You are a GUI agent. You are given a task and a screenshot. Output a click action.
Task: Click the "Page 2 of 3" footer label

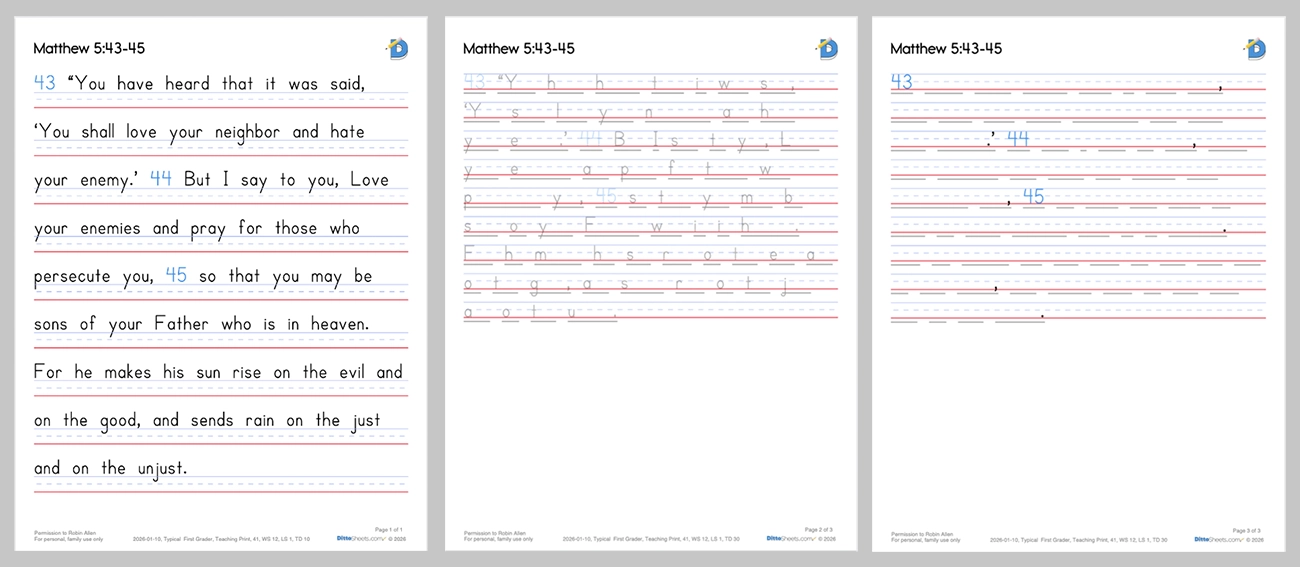tap(819, 529)
